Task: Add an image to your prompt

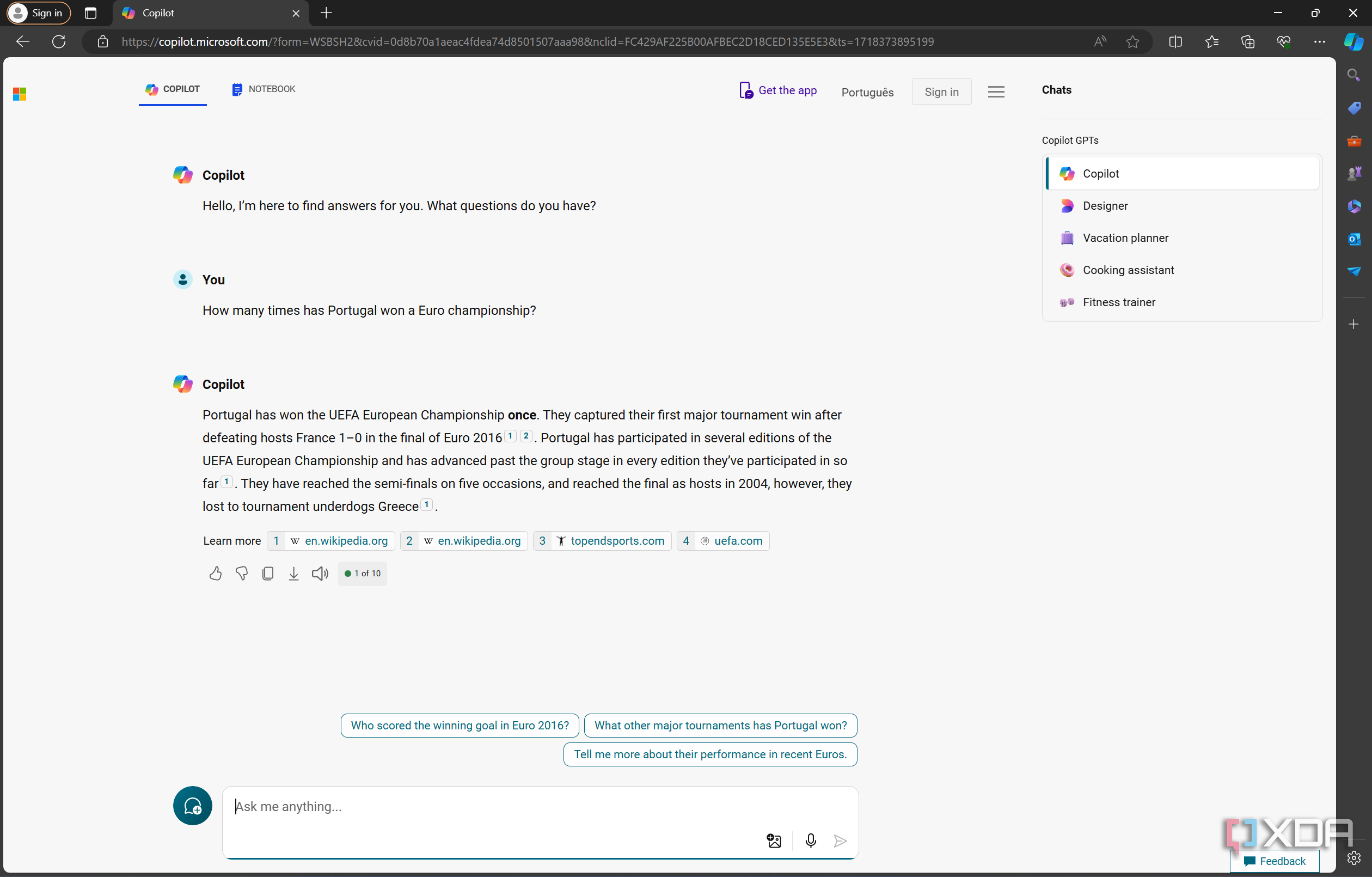Action: pyautogui.click(x=774, y=841)
